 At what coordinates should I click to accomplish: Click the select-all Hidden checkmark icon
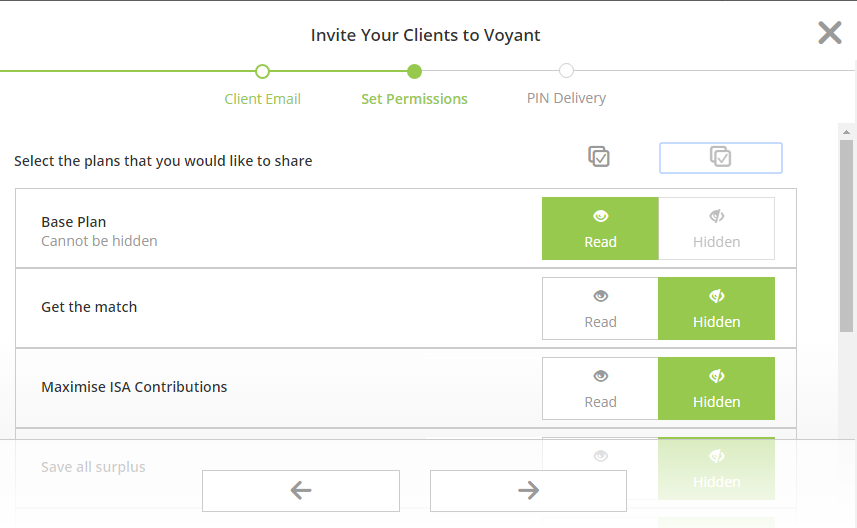click(720, 157)
